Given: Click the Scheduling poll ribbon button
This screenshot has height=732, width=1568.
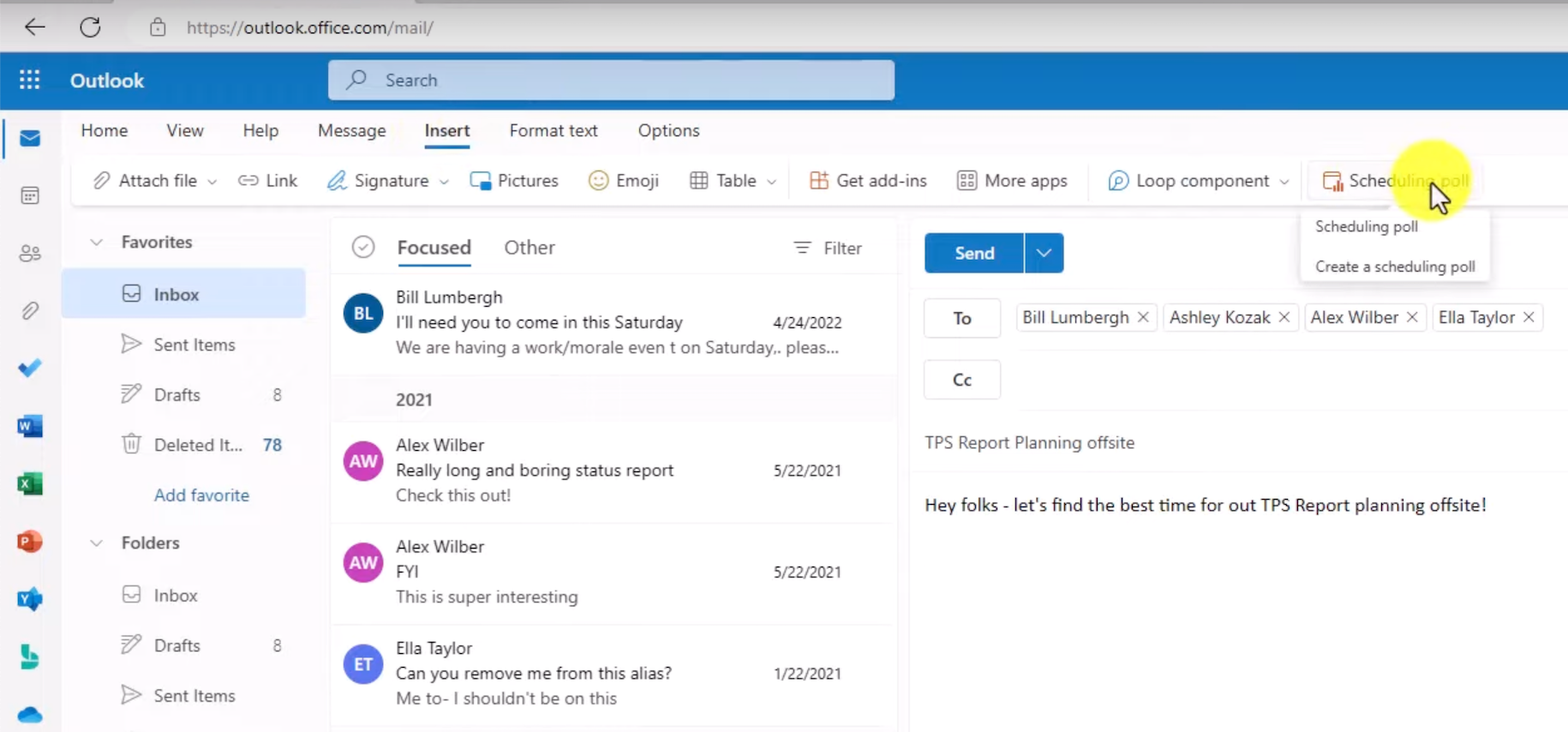Looking at the screenshot, I should pos(1395,180).
